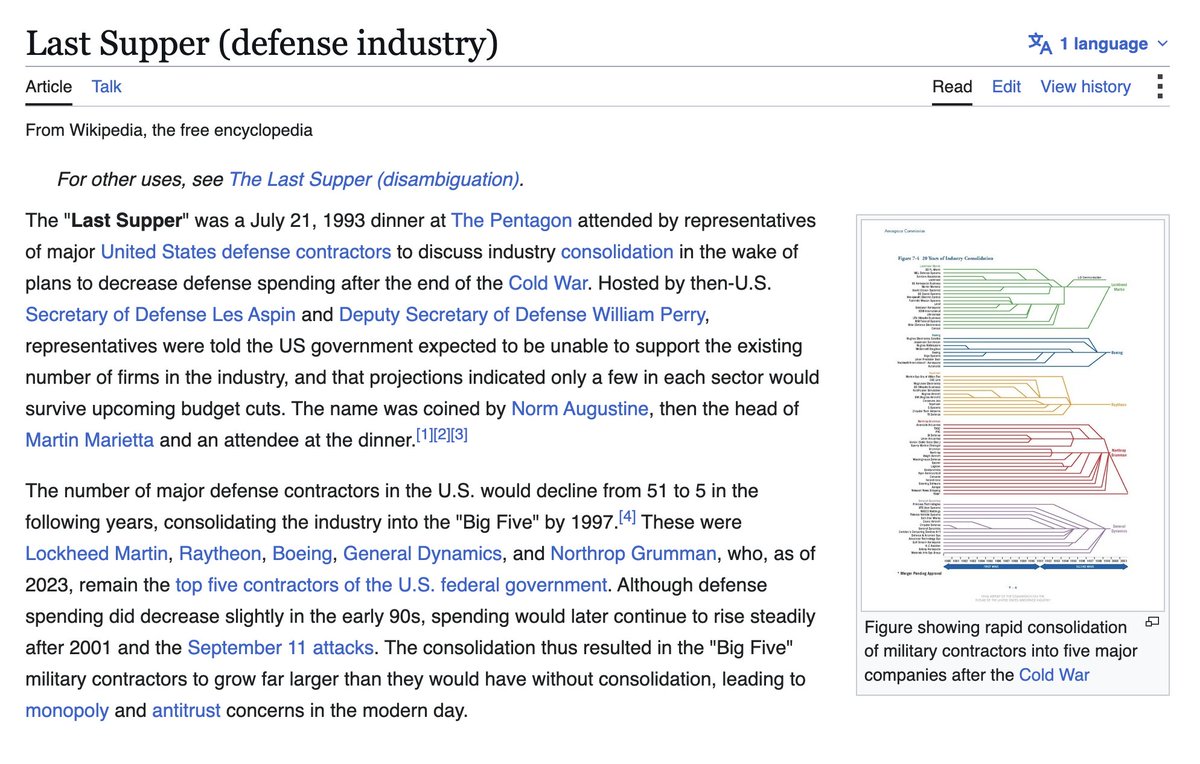Open the General Dynamics link
The height and width of the screenshot is (764, 1200).
(422, 553)
